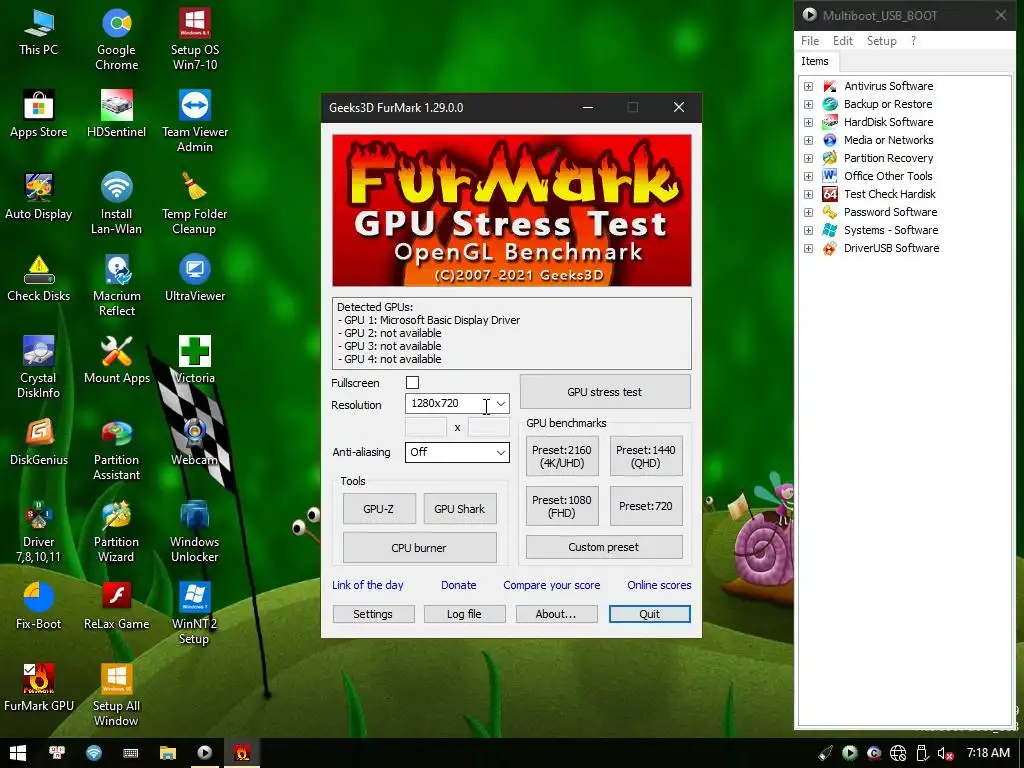
Task: Open Auto Display desktop icon
Action: click(x=39, y=197)
